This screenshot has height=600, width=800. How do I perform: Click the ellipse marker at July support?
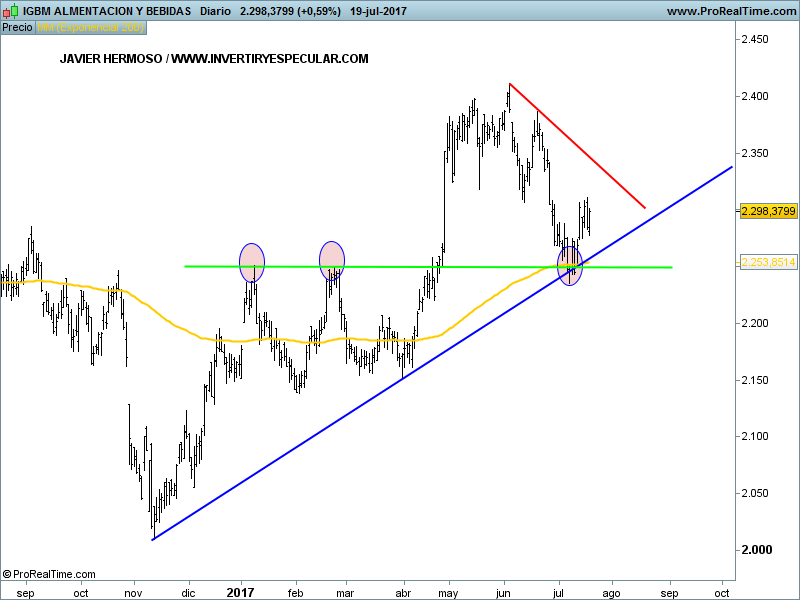click(570, 266)
